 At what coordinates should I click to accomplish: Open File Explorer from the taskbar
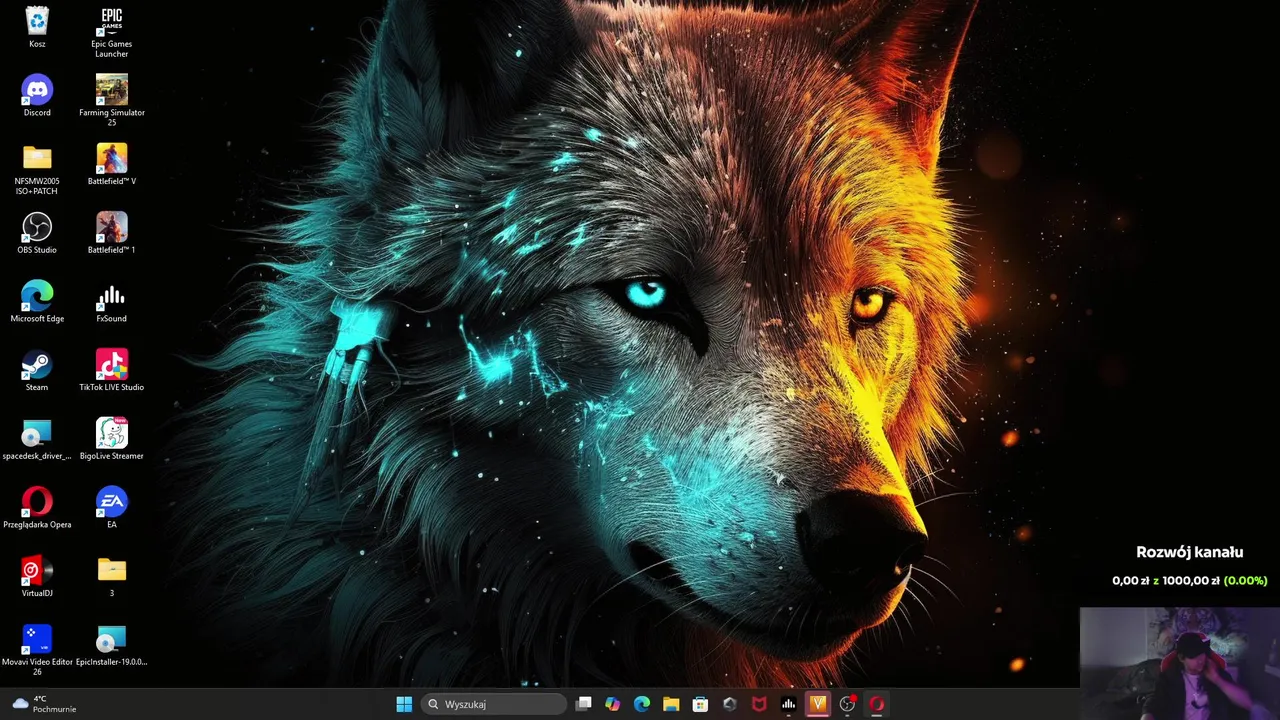(x=671, y=704)
